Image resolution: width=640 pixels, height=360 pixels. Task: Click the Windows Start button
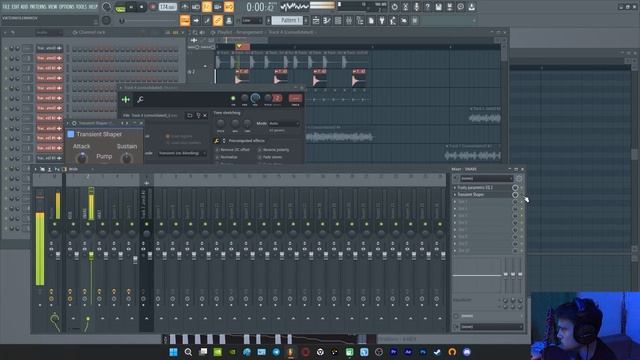coord(173,352)
